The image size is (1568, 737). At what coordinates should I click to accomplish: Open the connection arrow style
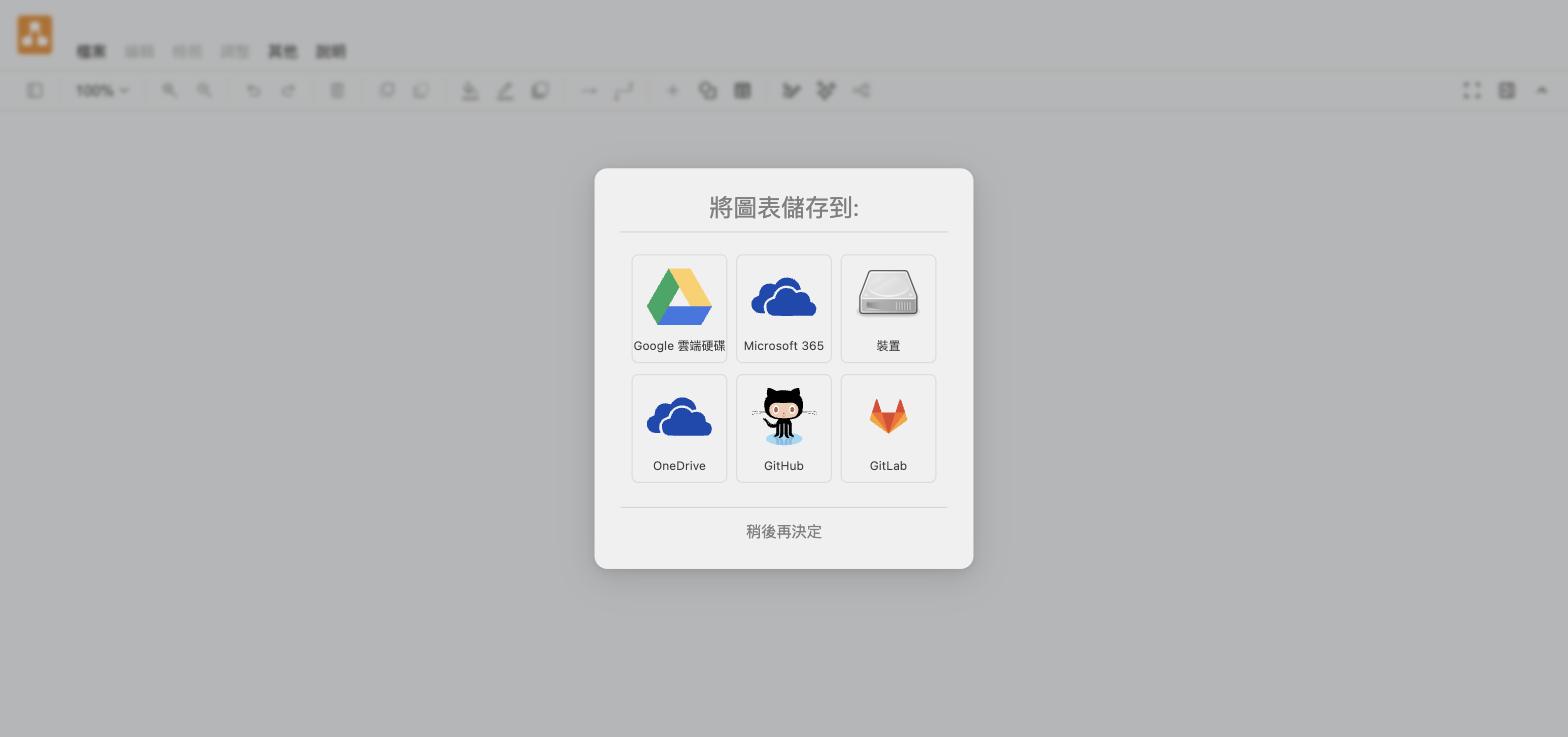pyautogui.click(x=589, y=90)
